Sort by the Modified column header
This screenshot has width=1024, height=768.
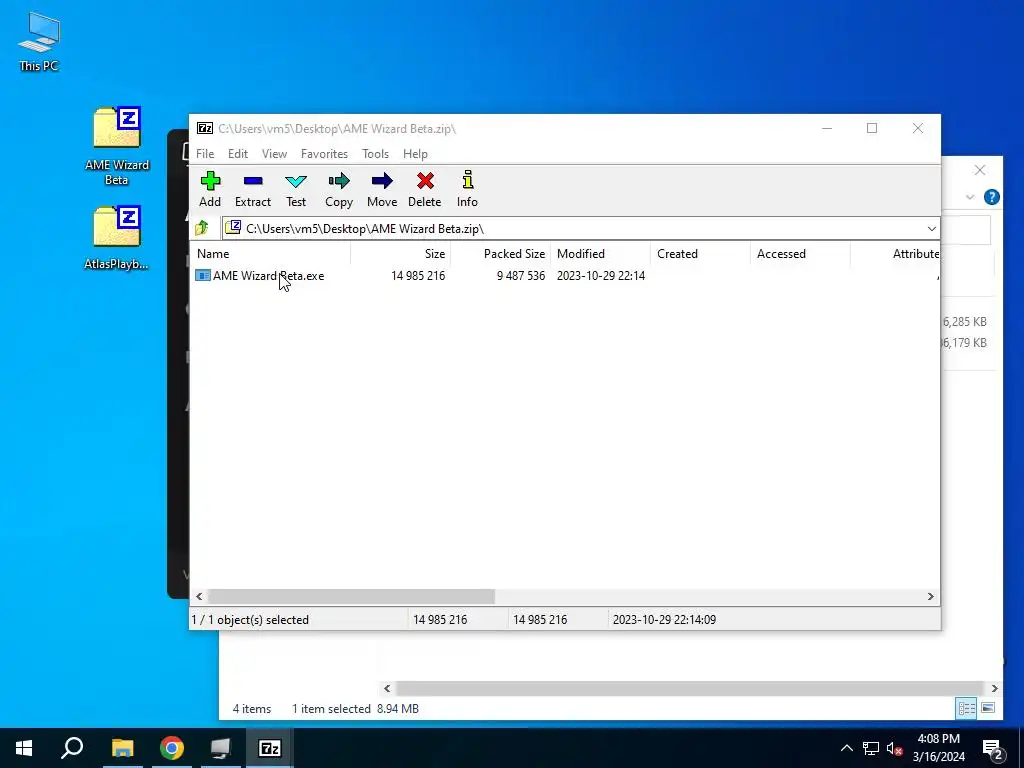coord(600,254)
